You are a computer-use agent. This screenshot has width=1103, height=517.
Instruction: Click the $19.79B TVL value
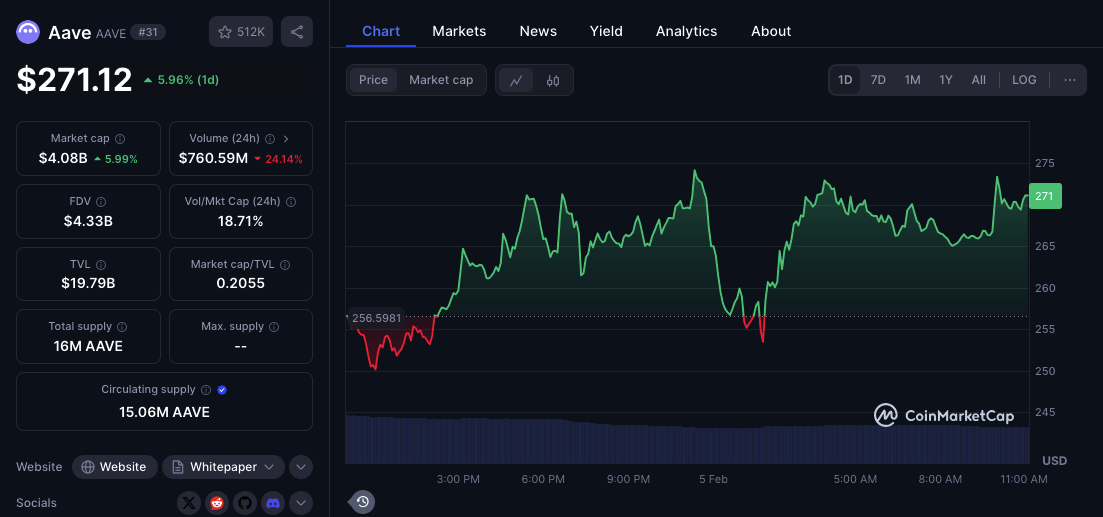click(x=88, y=283)
